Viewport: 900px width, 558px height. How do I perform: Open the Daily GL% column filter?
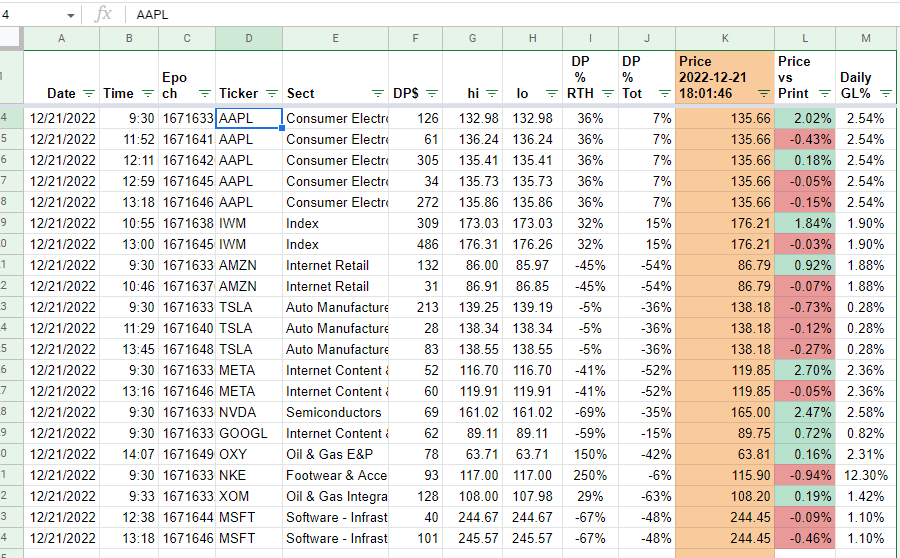(886, 94)
